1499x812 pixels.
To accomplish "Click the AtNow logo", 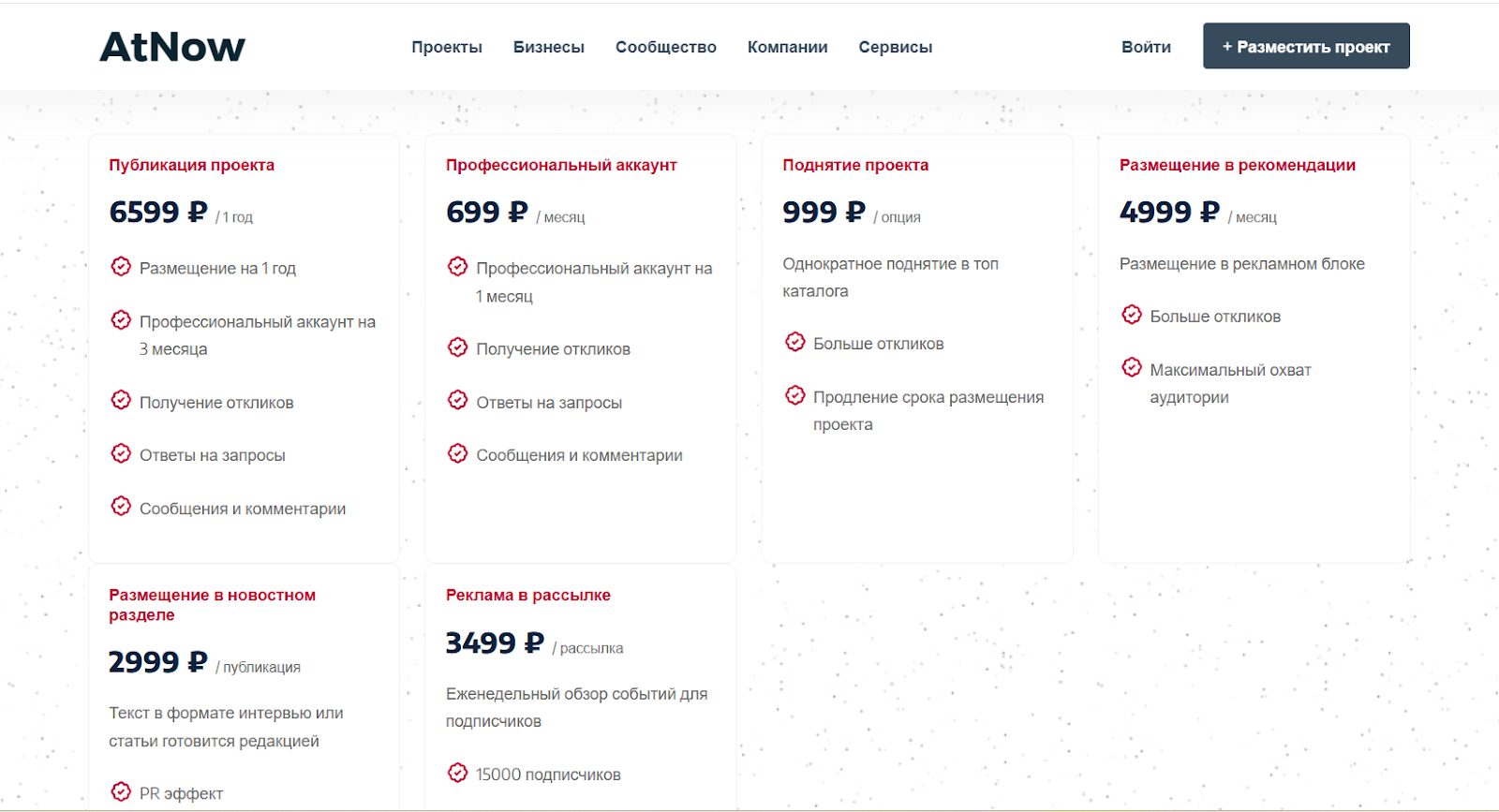I will pyautogui.click(x=172, y=47).
